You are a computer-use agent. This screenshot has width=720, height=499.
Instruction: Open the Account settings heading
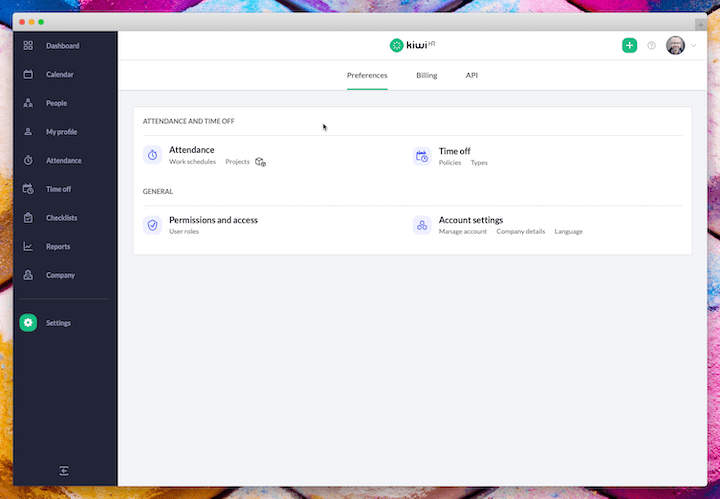pyautogui.click(x=471, y=220)
